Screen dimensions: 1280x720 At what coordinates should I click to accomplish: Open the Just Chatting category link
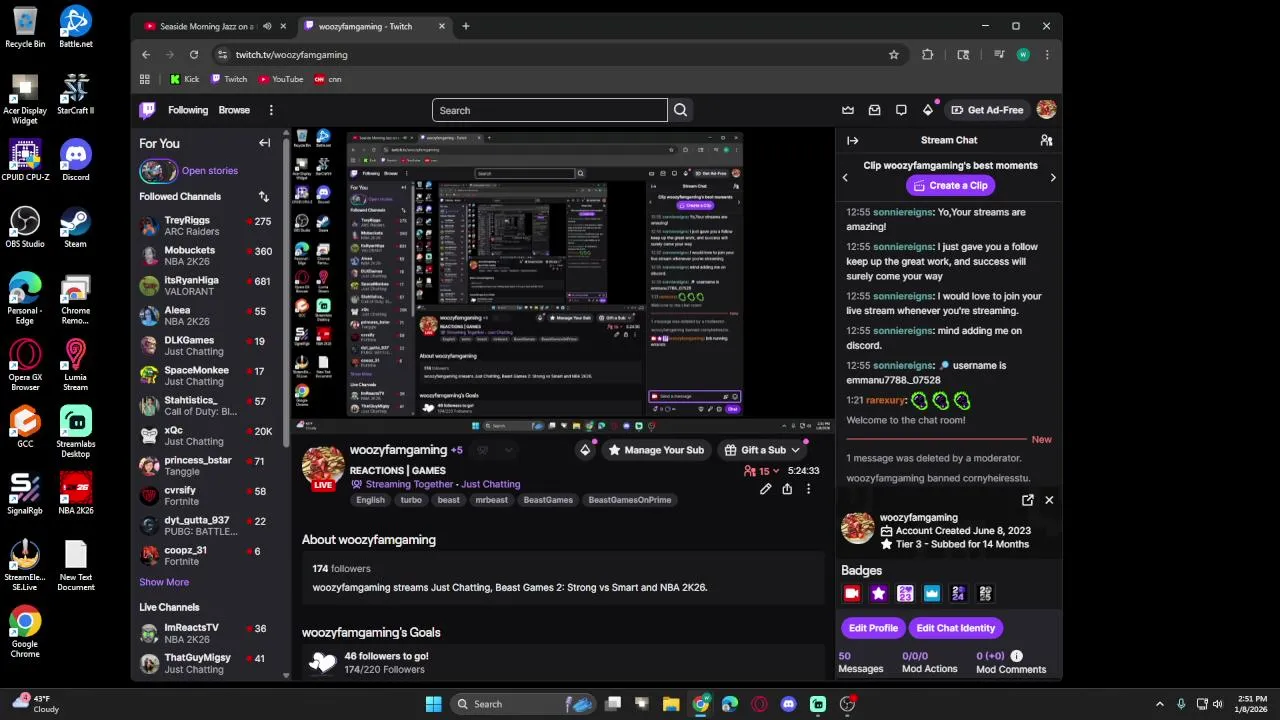(491, 484)
